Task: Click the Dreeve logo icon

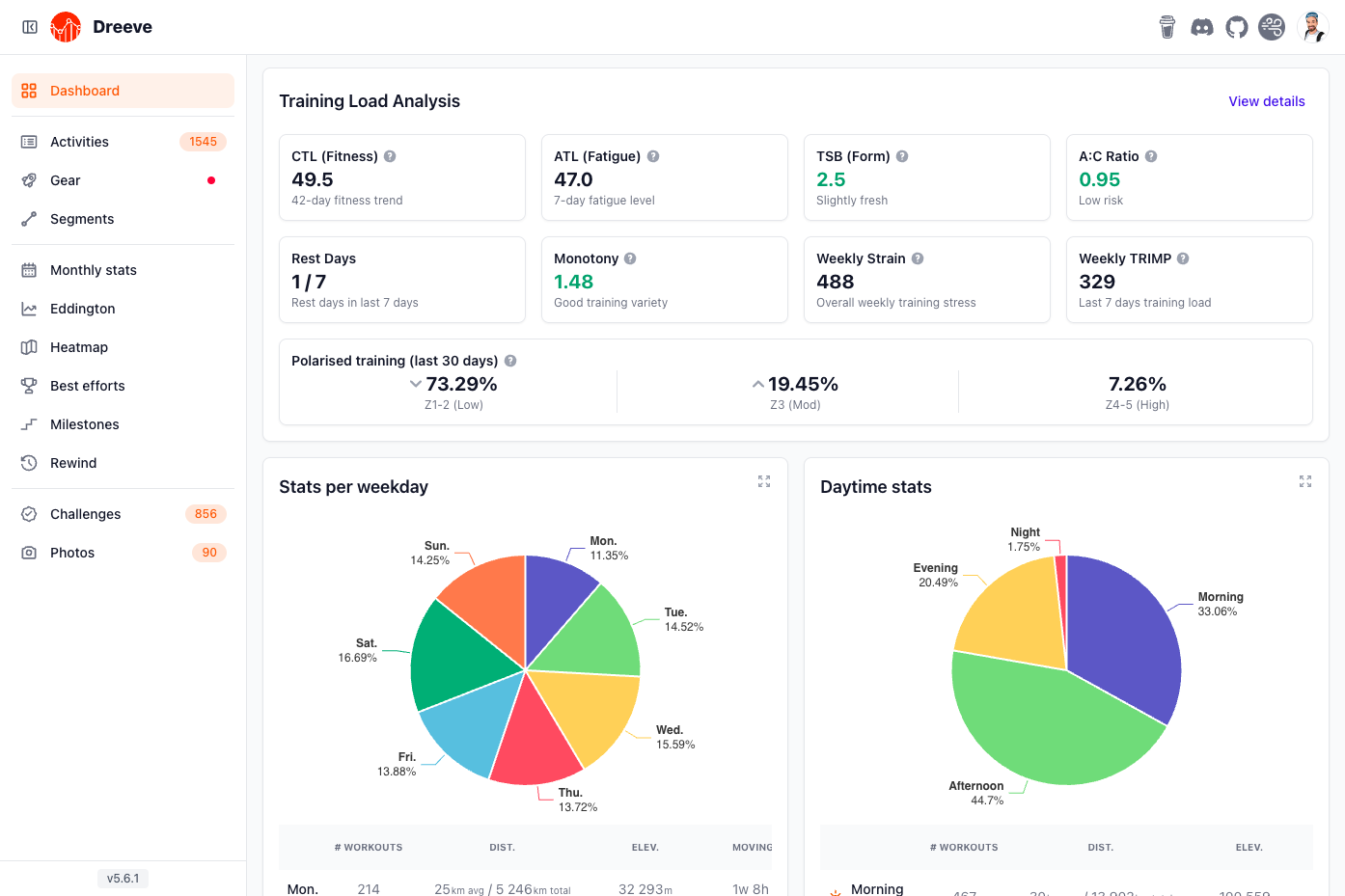Action: (x=66, y=27)
